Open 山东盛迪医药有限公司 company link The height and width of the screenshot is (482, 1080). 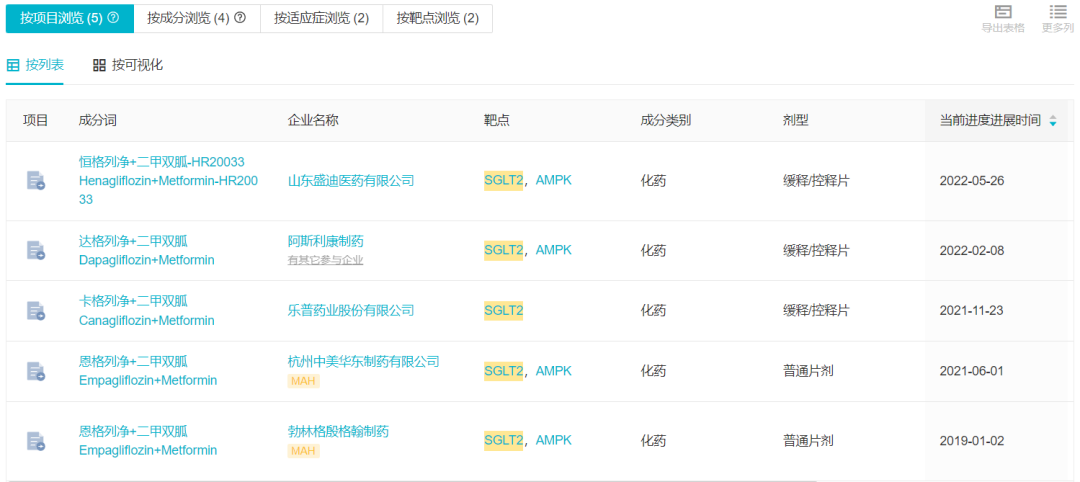[x=351, y=181]
